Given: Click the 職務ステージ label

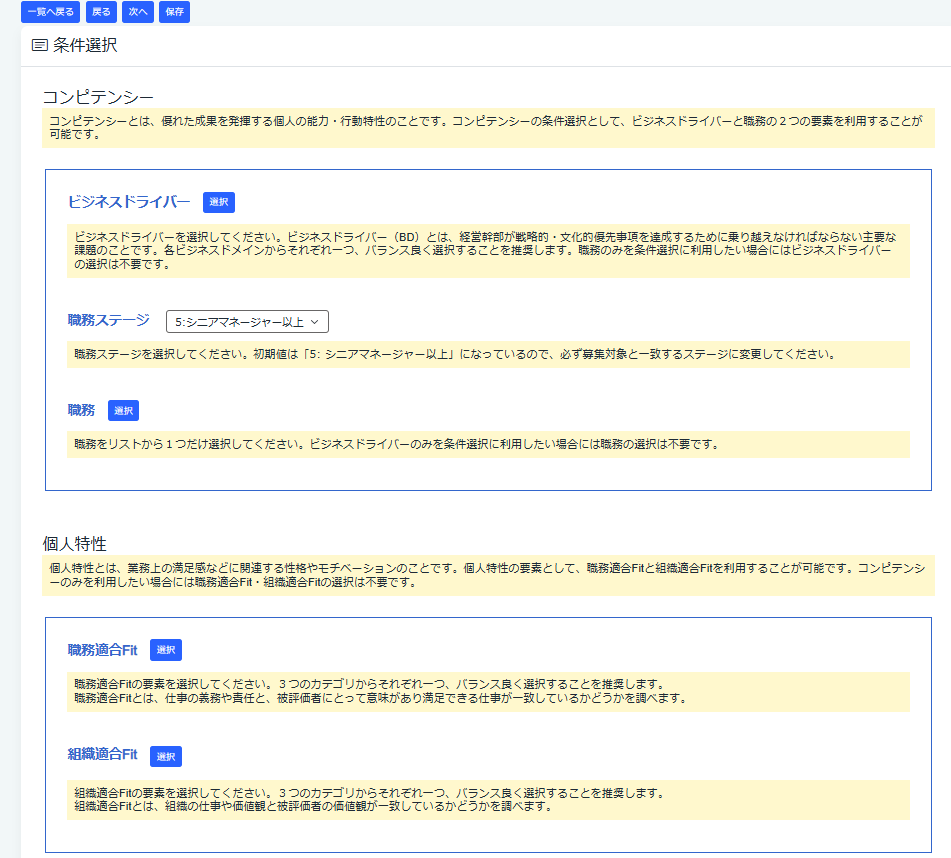Looking at the screenshot, I should pos(106,322).
